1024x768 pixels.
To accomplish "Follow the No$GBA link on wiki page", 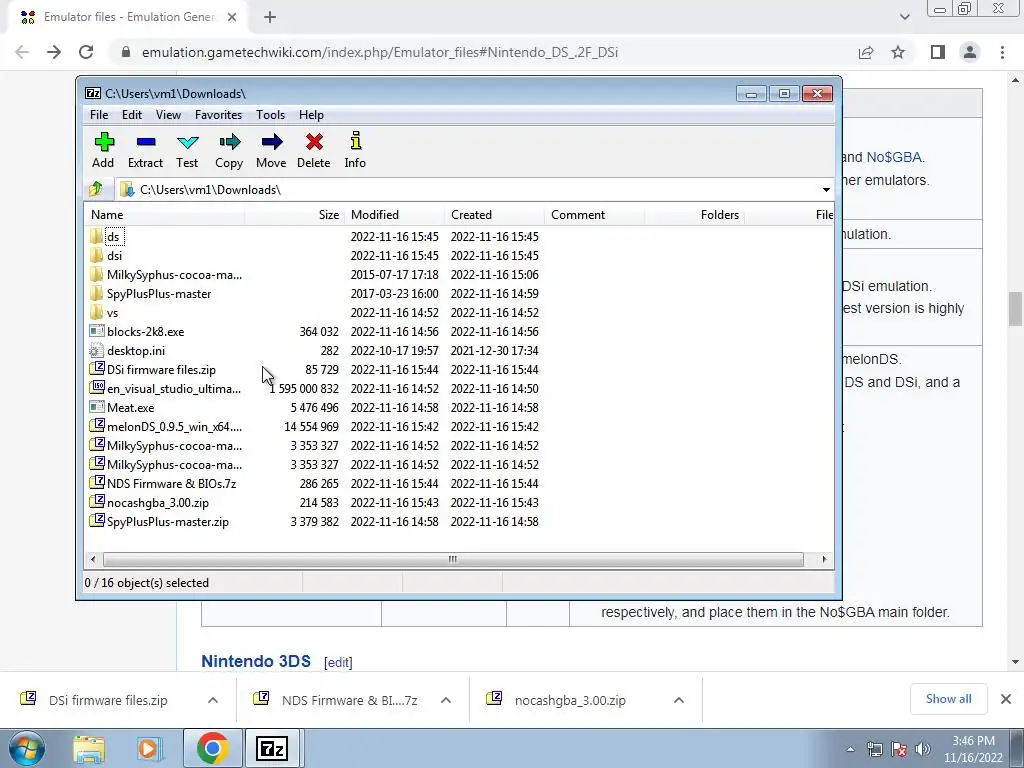I will 894,157.
